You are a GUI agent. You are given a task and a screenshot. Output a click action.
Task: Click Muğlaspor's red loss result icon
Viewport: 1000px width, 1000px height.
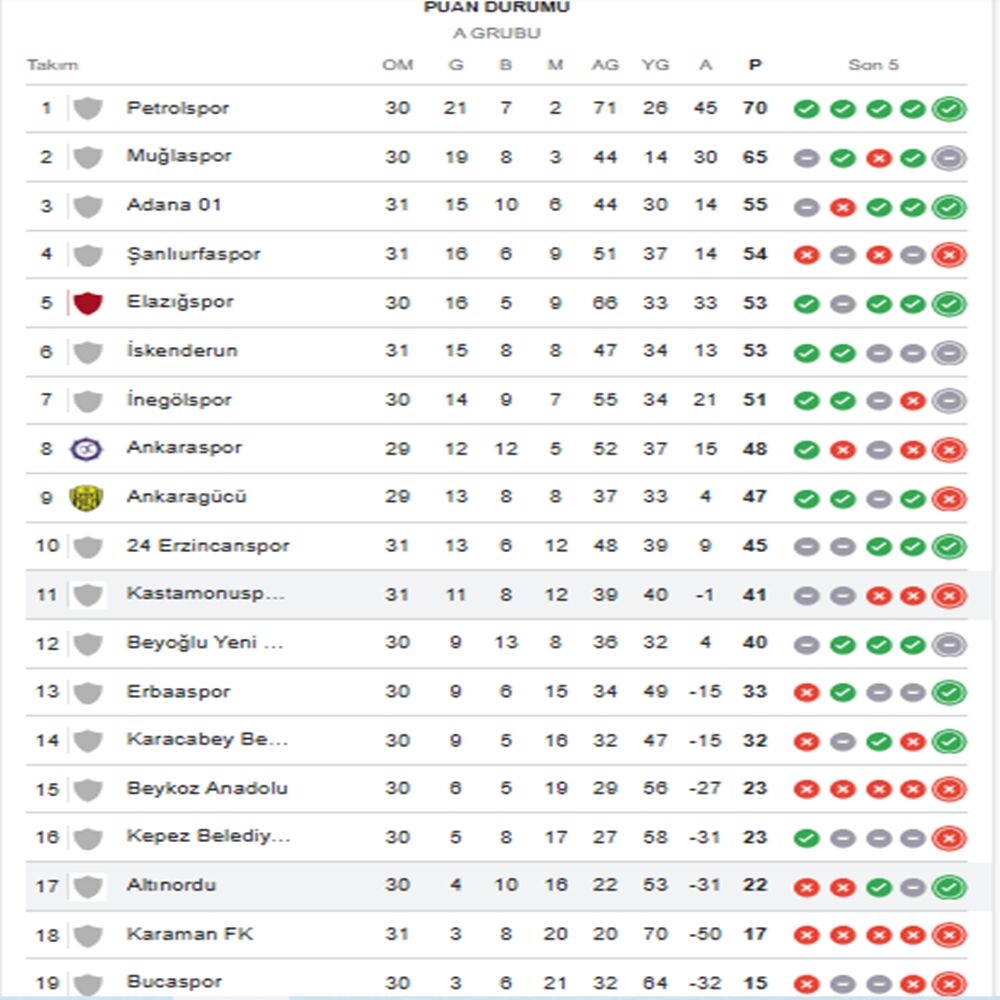pos(878,158)
